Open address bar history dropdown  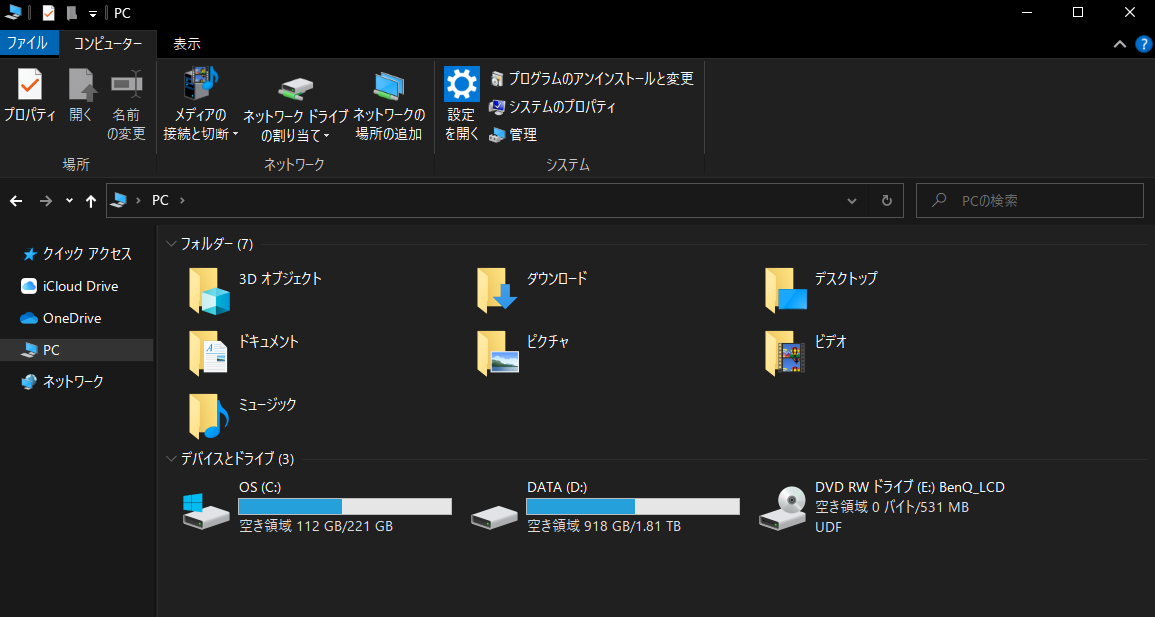pyautogui.click(x=852, y=201)
